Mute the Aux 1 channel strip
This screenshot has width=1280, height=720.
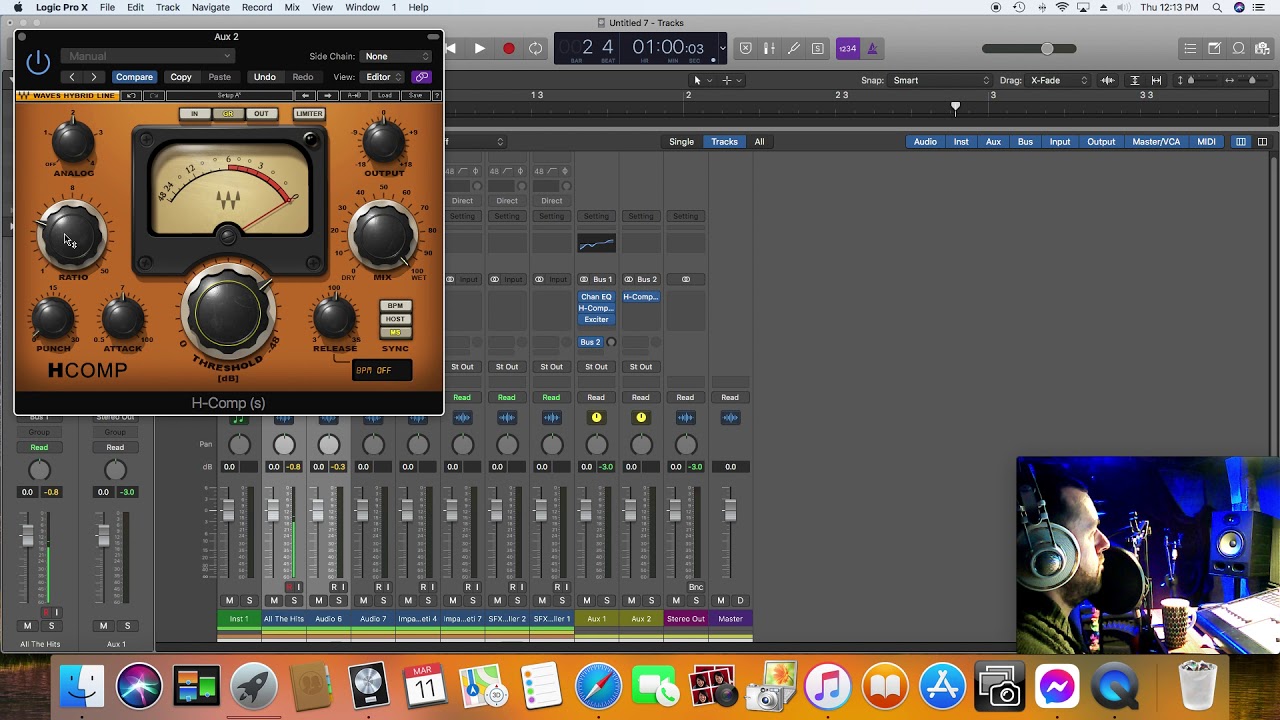click(586, 601)
